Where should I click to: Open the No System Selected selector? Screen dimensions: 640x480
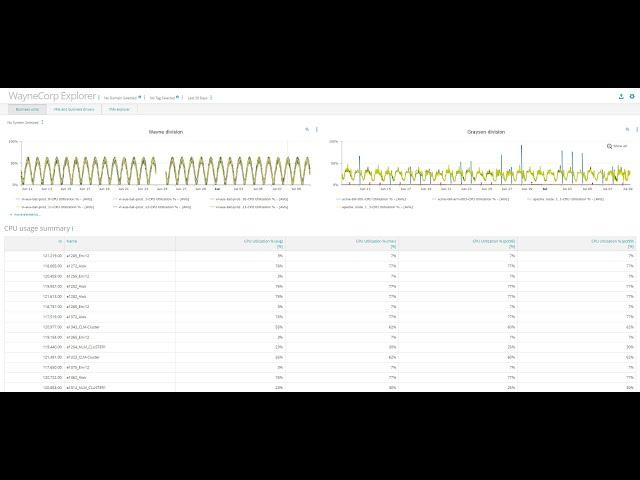point(25,122)
